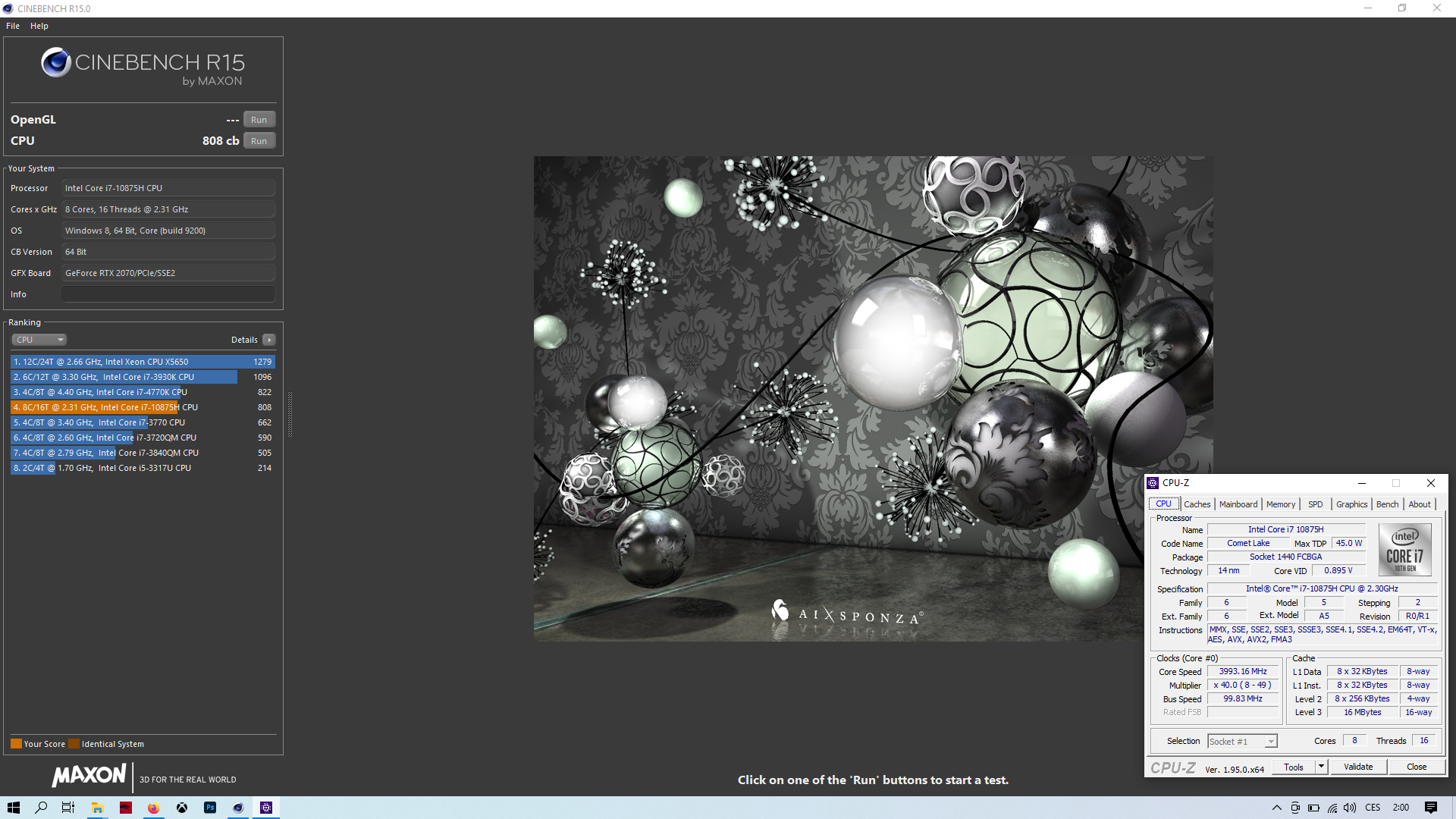Click the Close button in CPU-Z
1456x819 pixels.
(x=1417, y=767)
